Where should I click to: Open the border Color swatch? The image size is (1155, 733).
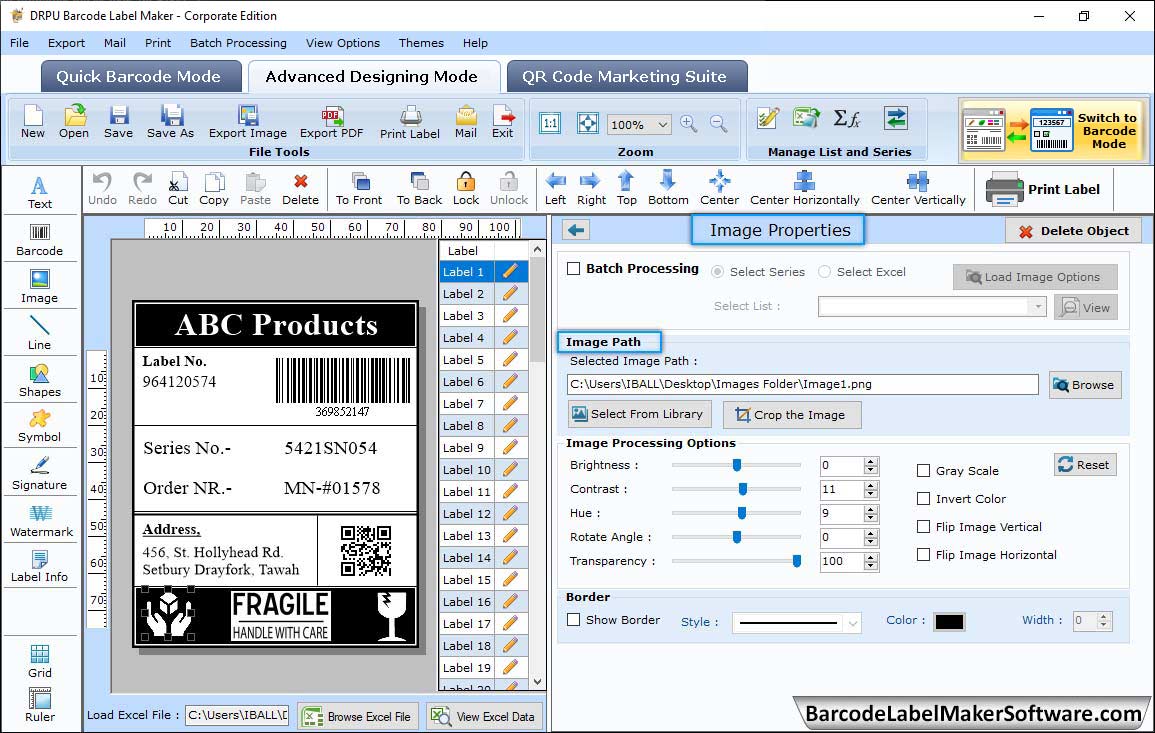tap(949, 622)
